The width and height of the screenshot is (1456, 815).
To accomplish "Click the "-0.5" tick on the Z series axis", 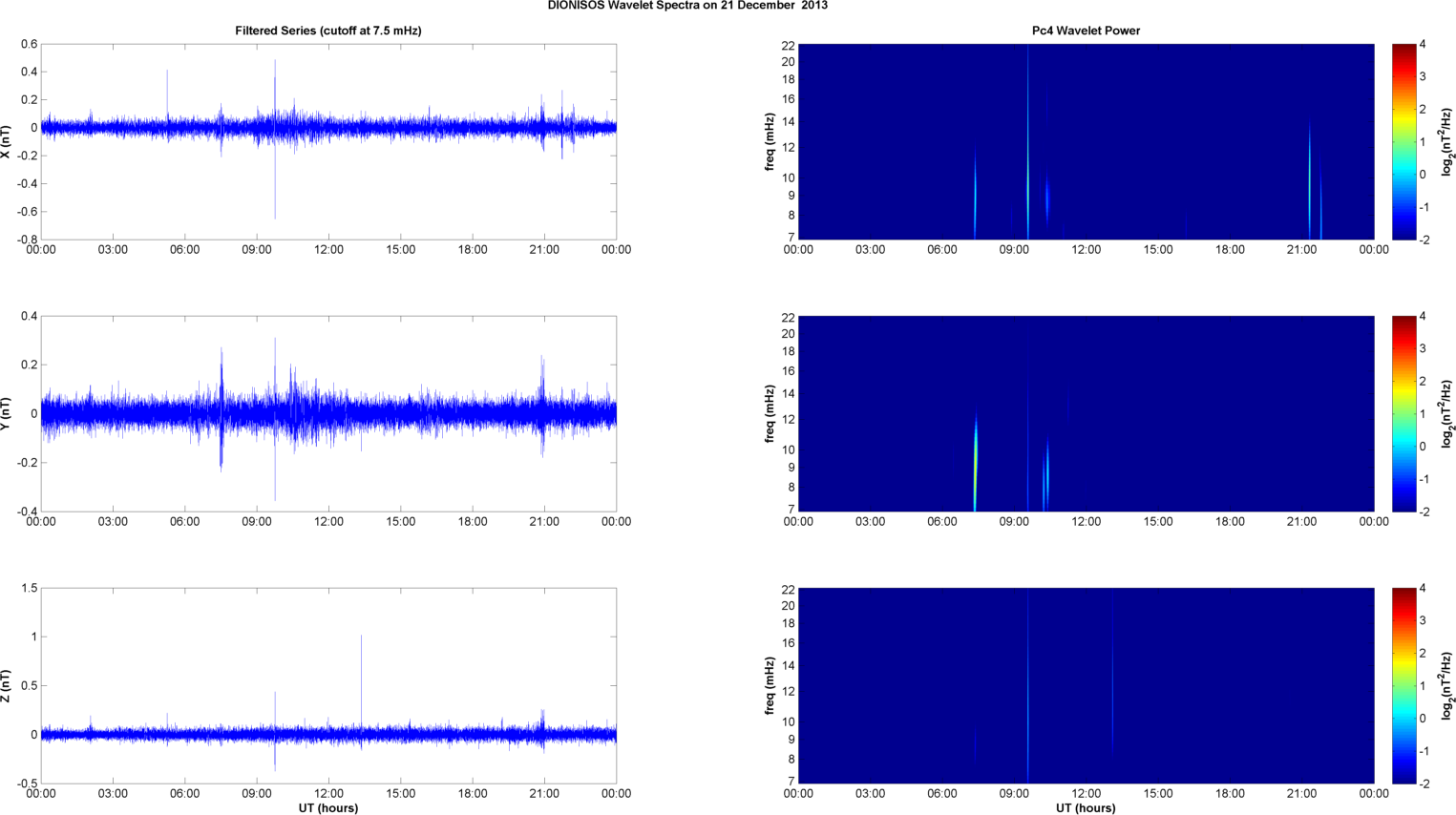I will (x=27, y=784).
